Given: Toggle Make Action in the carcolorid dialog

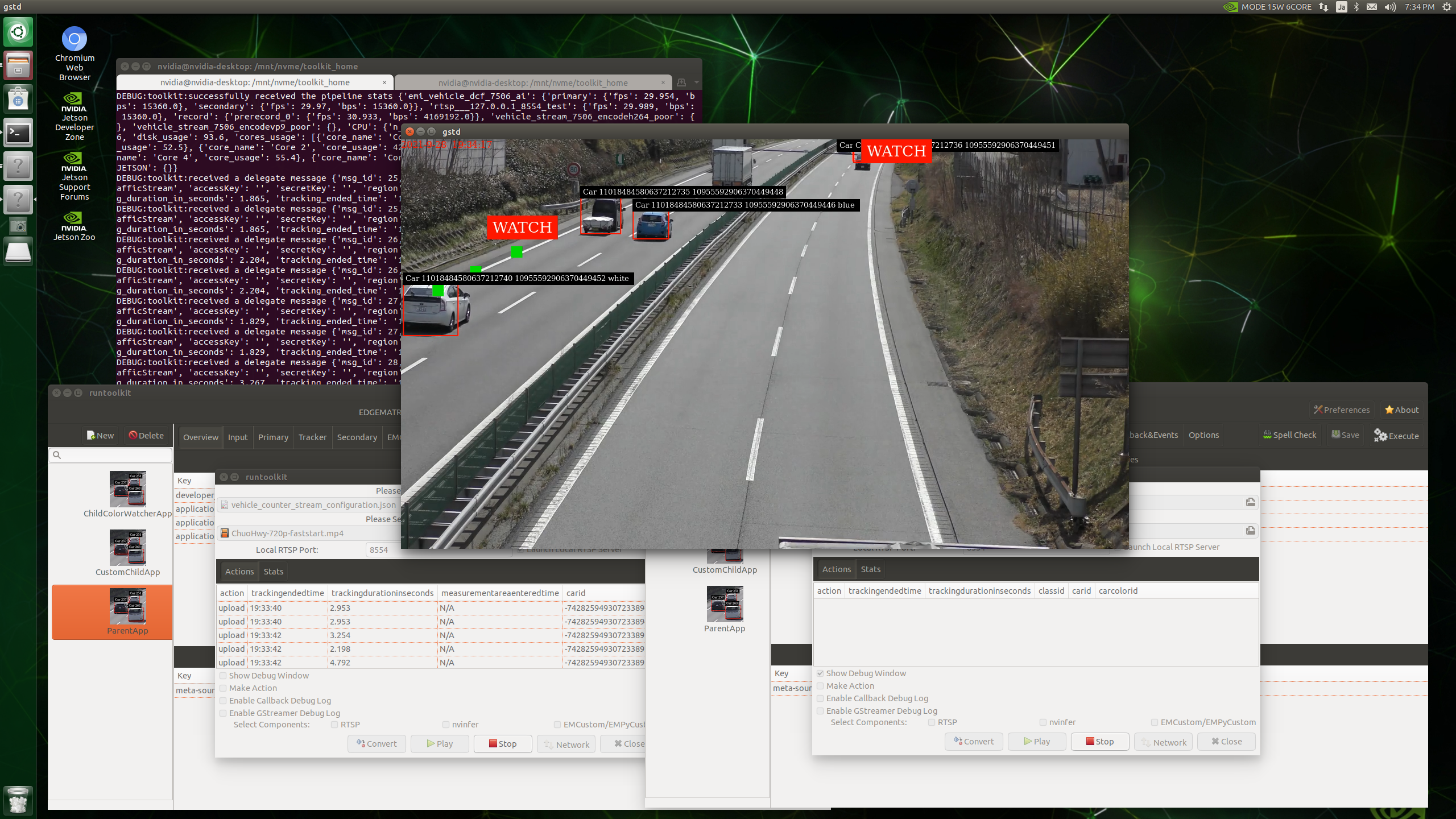Looking at the screenshot, I should pyautogui.click(x=820, y=686).
